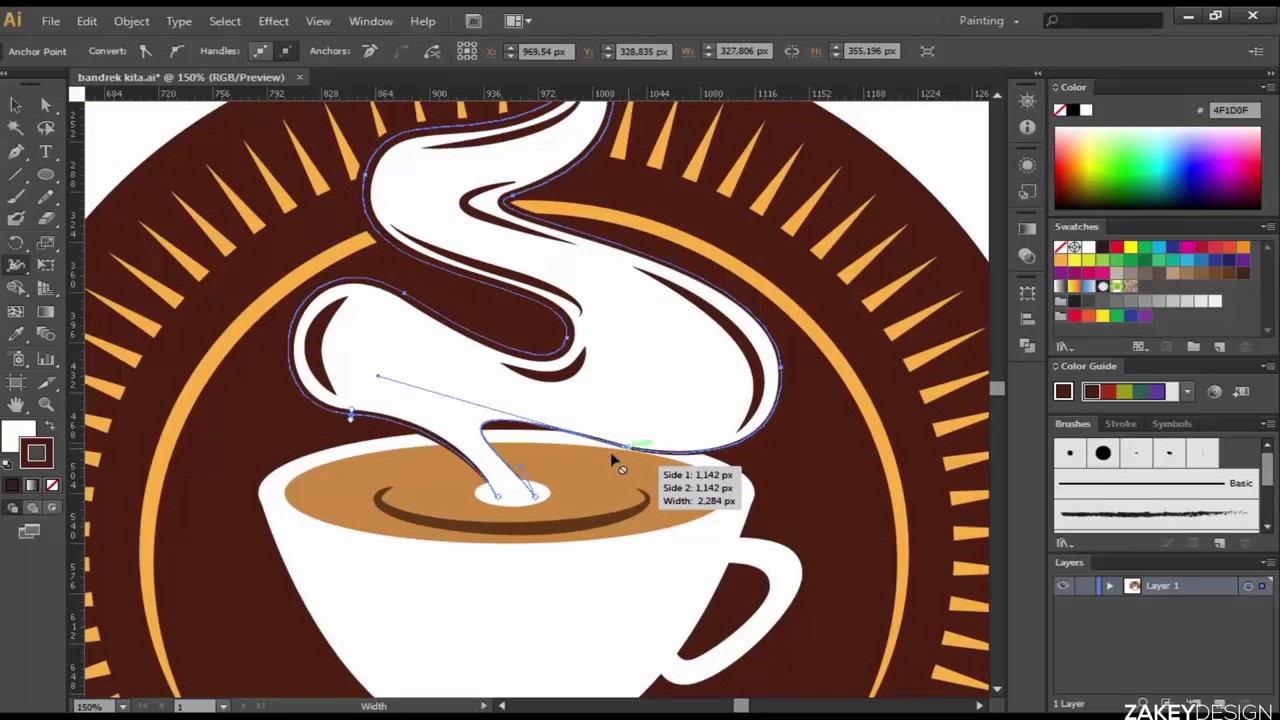Select the Paintbrush tool
Viewport: 1280px width, 720px height.
(16, 197)
